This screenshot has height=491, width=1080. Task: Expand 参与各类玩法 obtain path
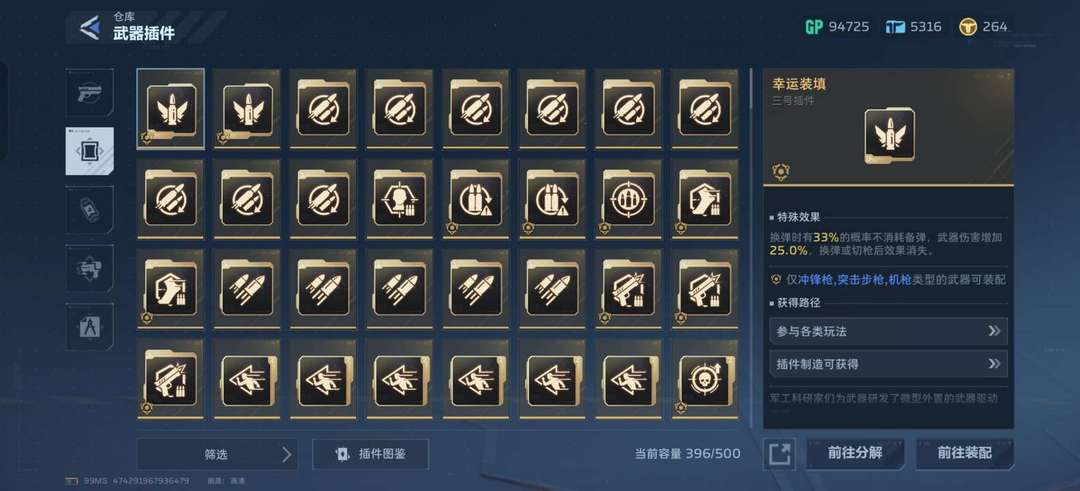[888, 331]
